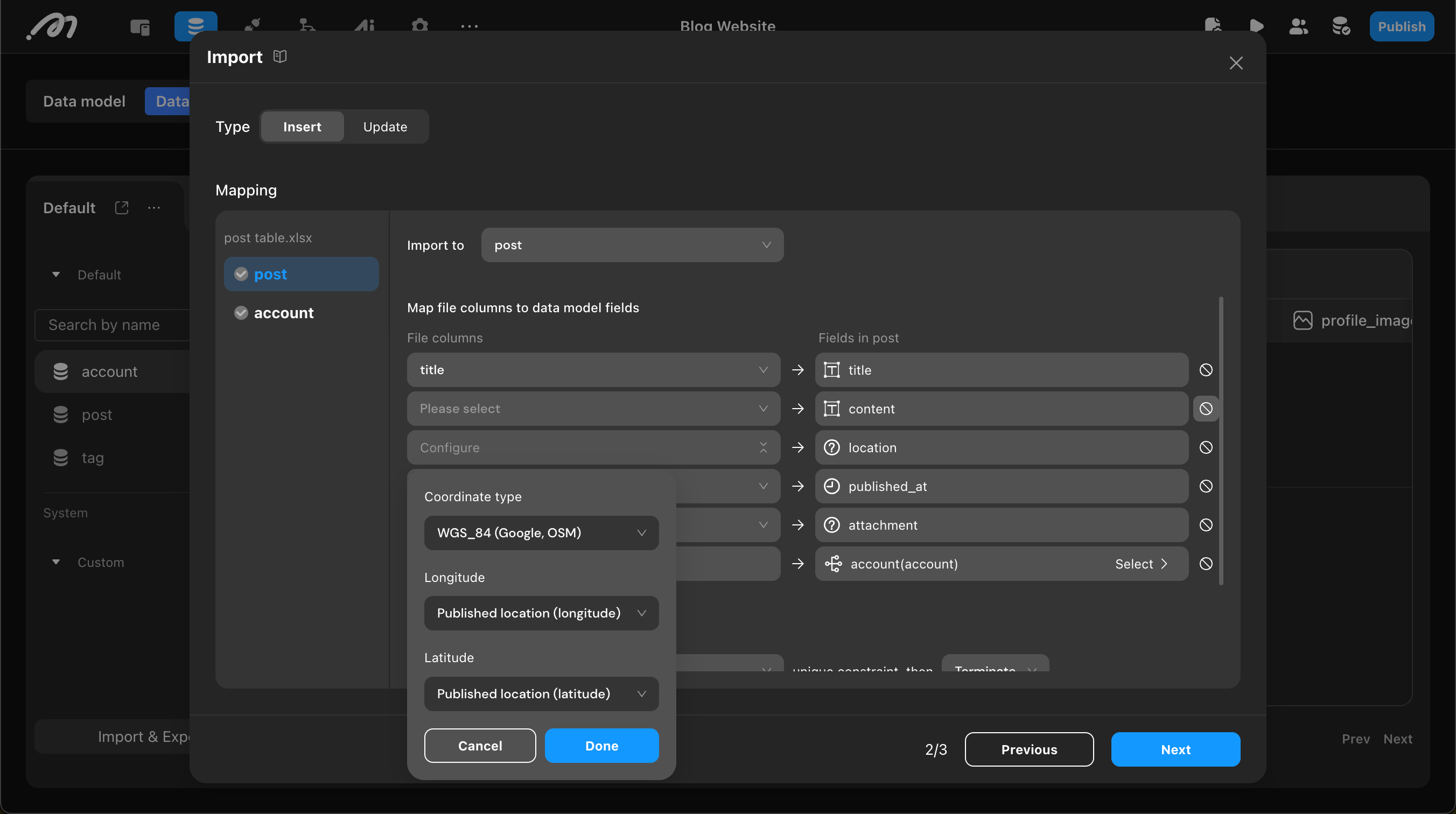The height and width of the screenshot is (814, 1456).
Task: Collapse the Custom tree group
Action: point(56,562)
